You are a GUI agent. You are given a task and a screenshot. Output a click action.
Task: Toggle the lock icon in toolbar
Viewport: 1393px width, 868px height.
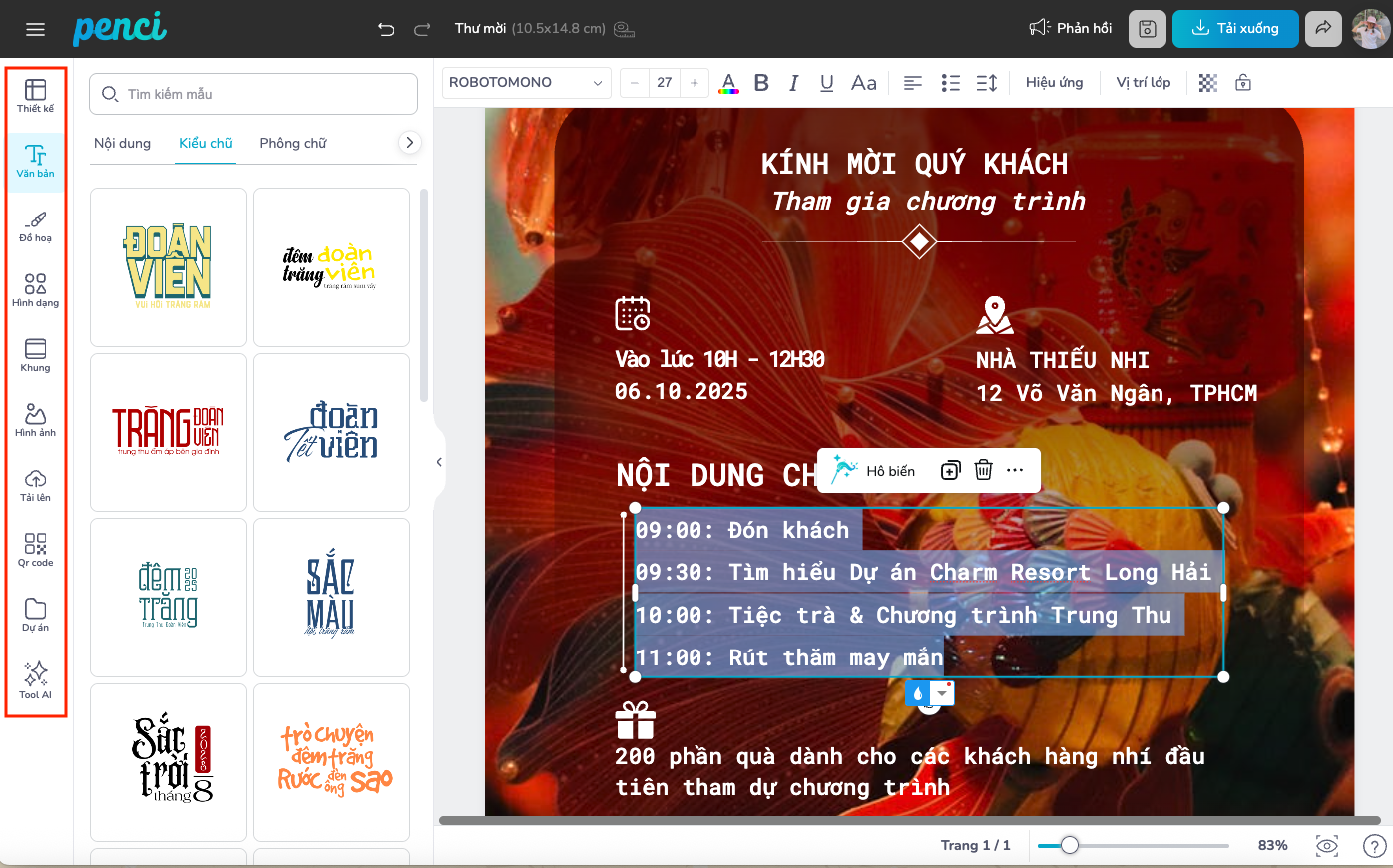point(1242,83)
